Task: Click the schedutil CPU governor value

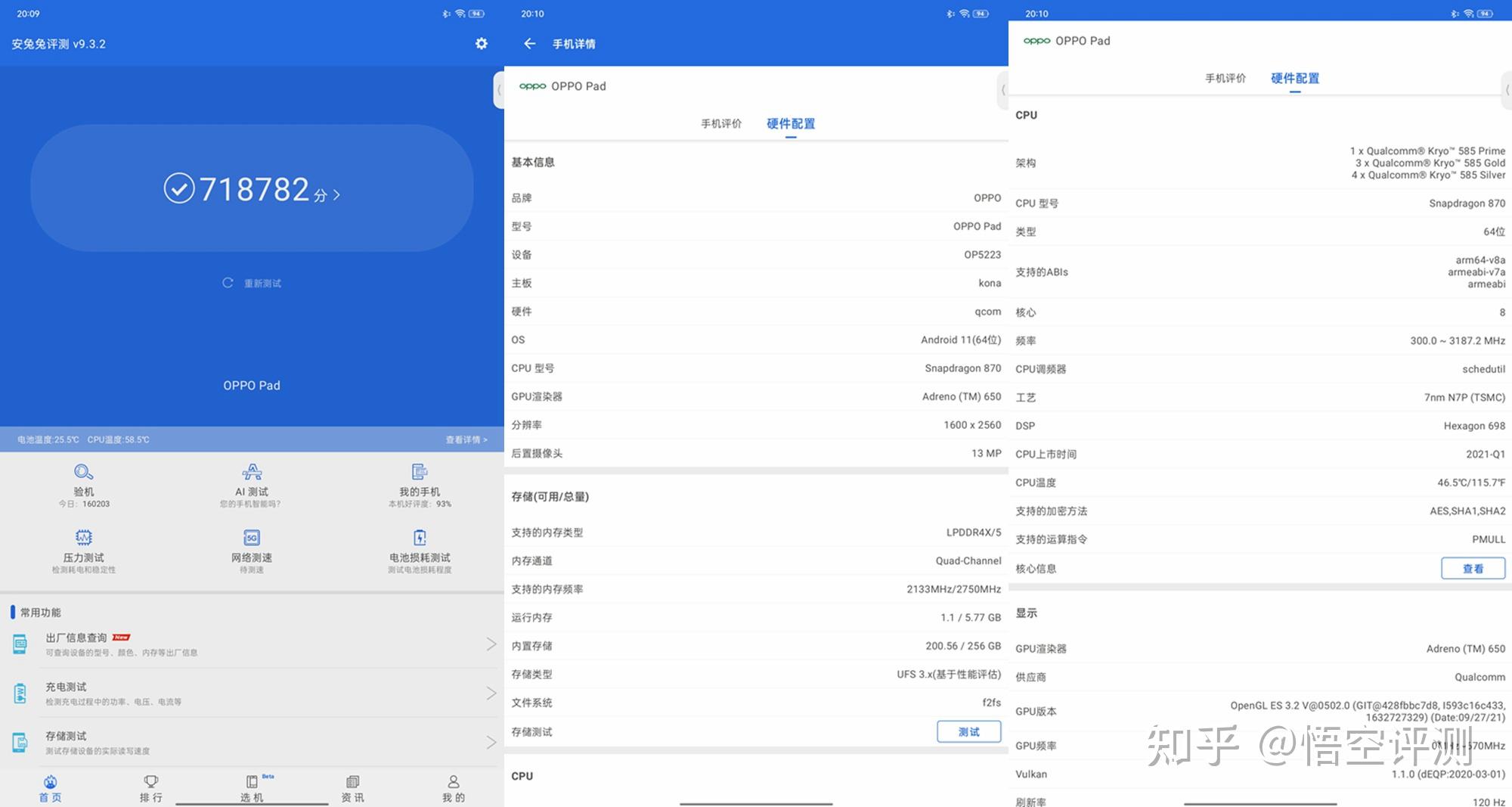Action: tap(1484, 369)
